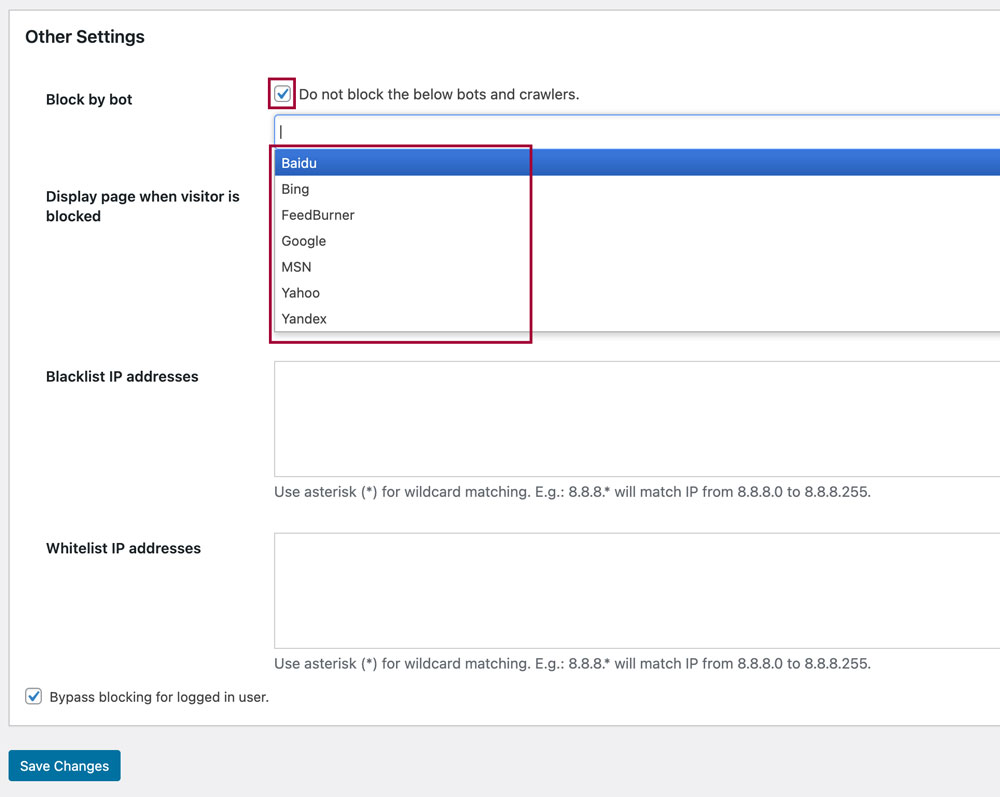This screenshot has height=797, width=1000.
Task: Click the 'Blacklist IP addresses' label
Action: pyautogui.click(x=122, y=377)
